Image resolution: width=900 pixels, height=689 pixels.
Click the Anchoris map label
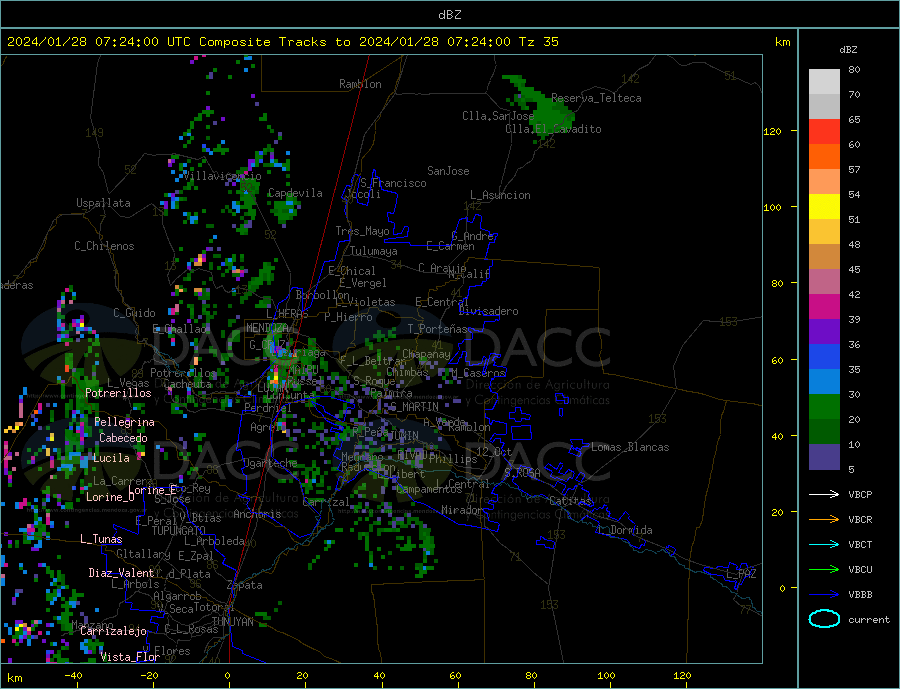click(x=257, y=514)
